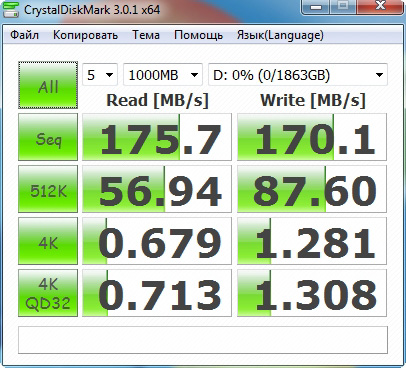Click the Seq write result 170.1
This screenshot has width=406, height=368.
click(312, 137)
